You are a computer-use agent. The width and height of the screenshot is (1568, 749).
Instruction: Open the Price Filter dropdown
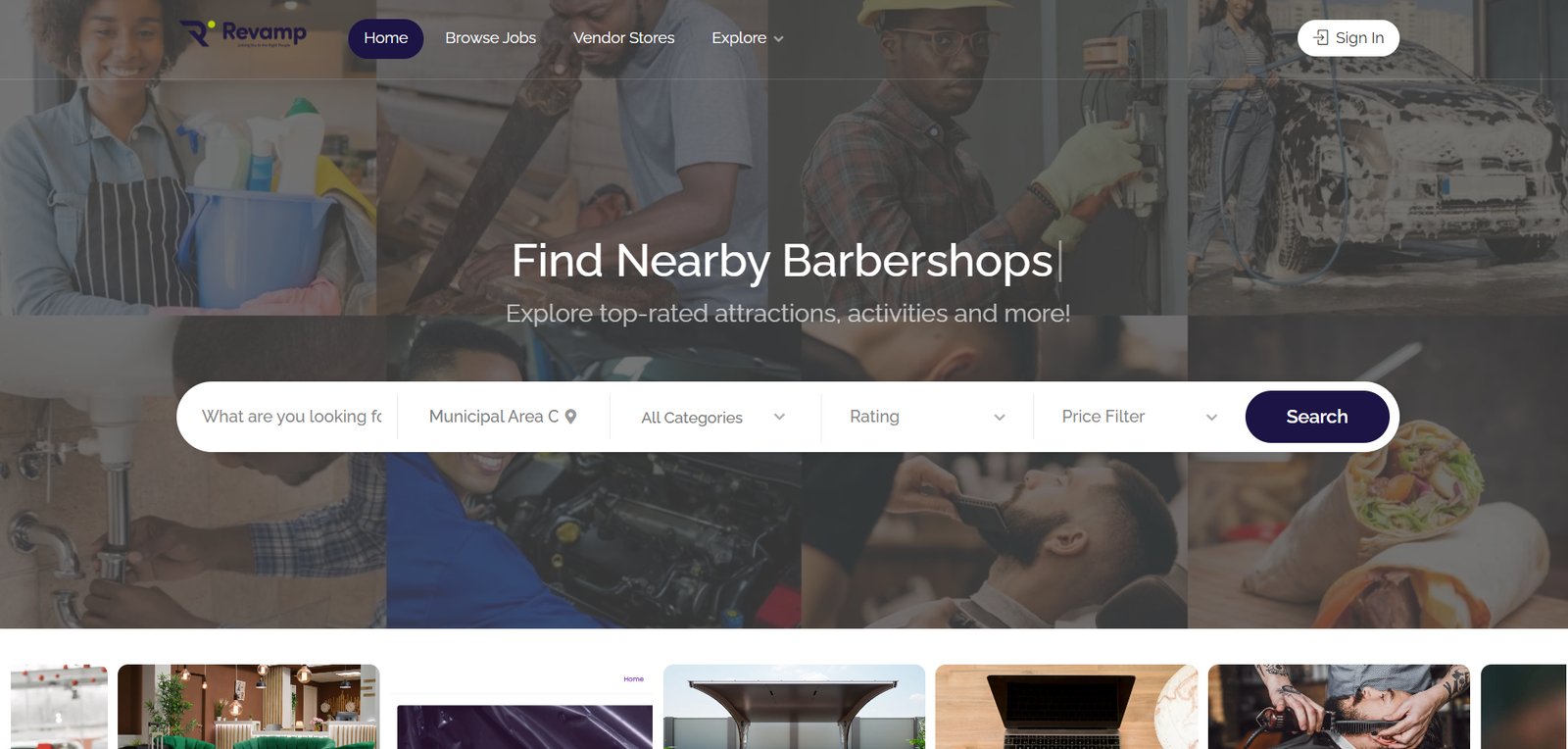1139,417
